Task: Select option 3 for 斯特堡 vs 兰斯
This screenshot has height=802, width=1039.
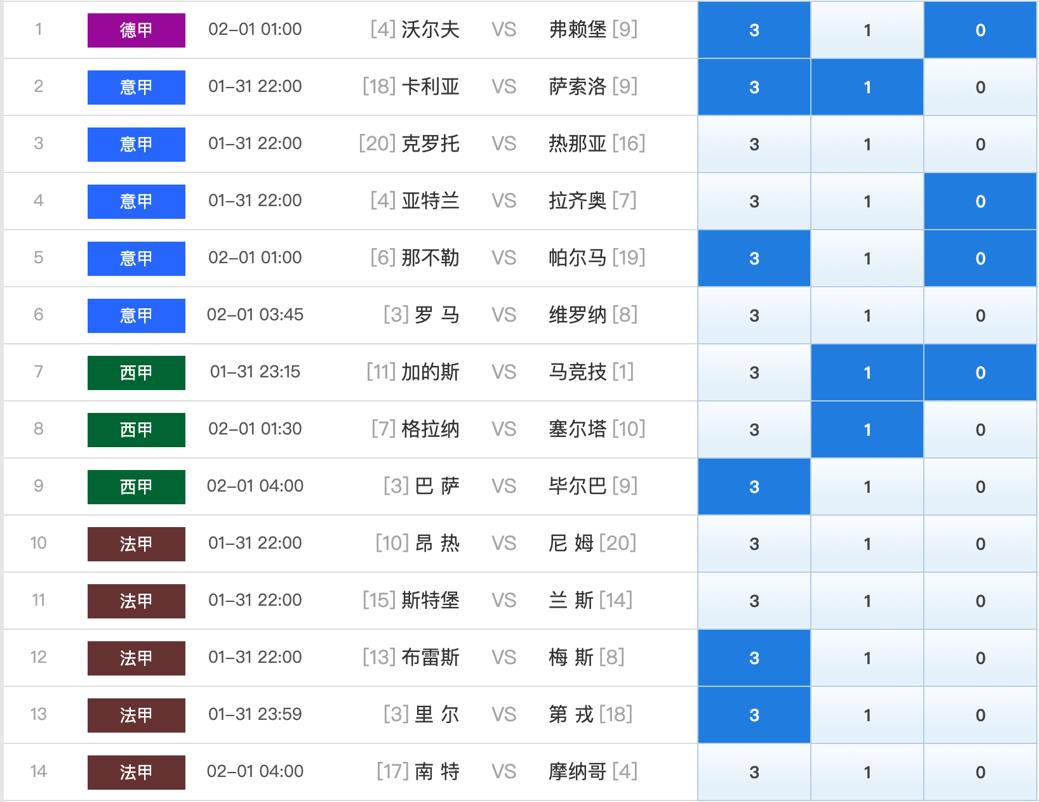Action: click(x=754, y=600)
